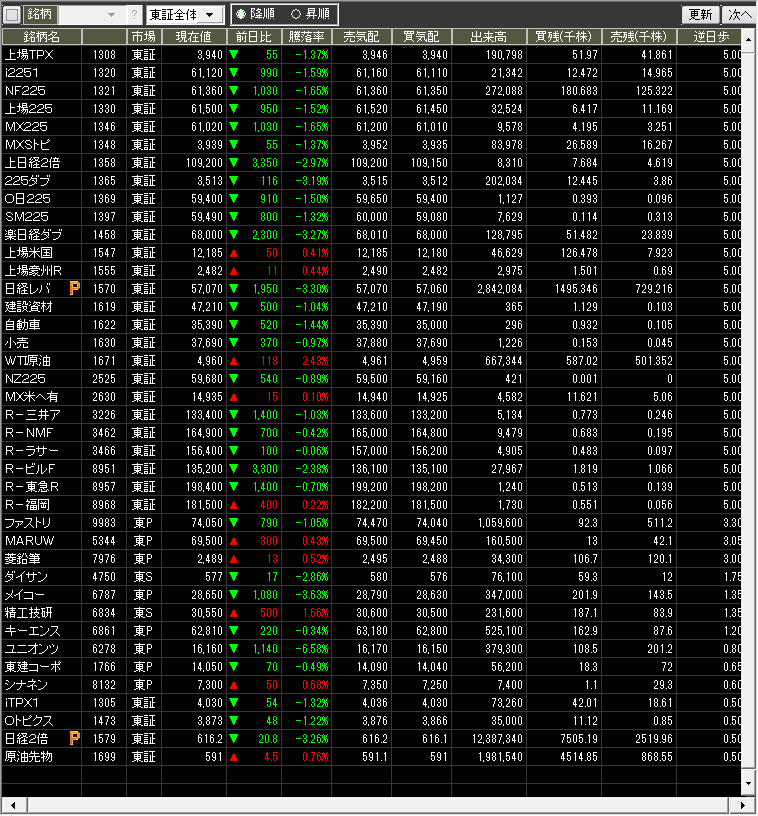Click the red up arrow in 精工技研 row
Viewport: 758px width, 816px height.
click(x=234, y=612)
